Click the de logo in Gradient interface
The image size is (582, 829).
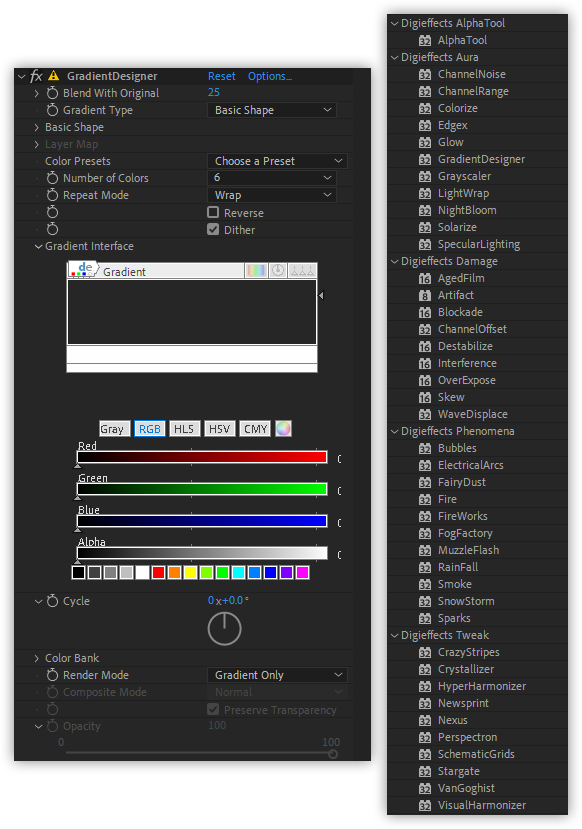click(x=84, y=269)
